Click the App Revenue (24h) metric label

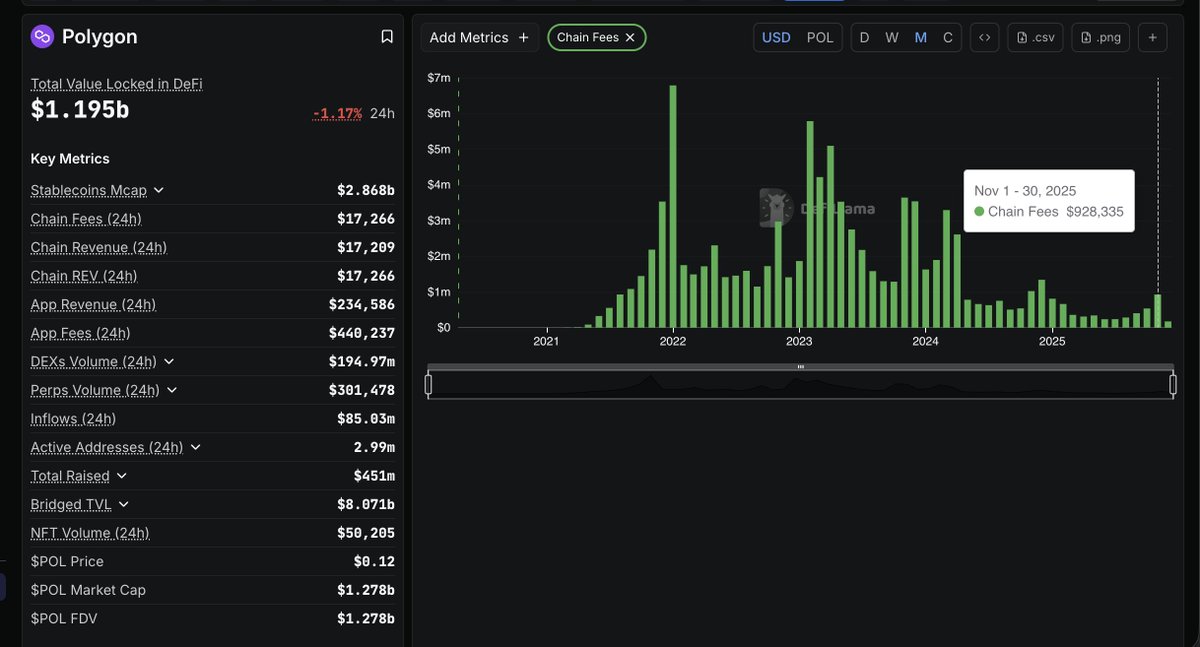(x=93, y=304)
